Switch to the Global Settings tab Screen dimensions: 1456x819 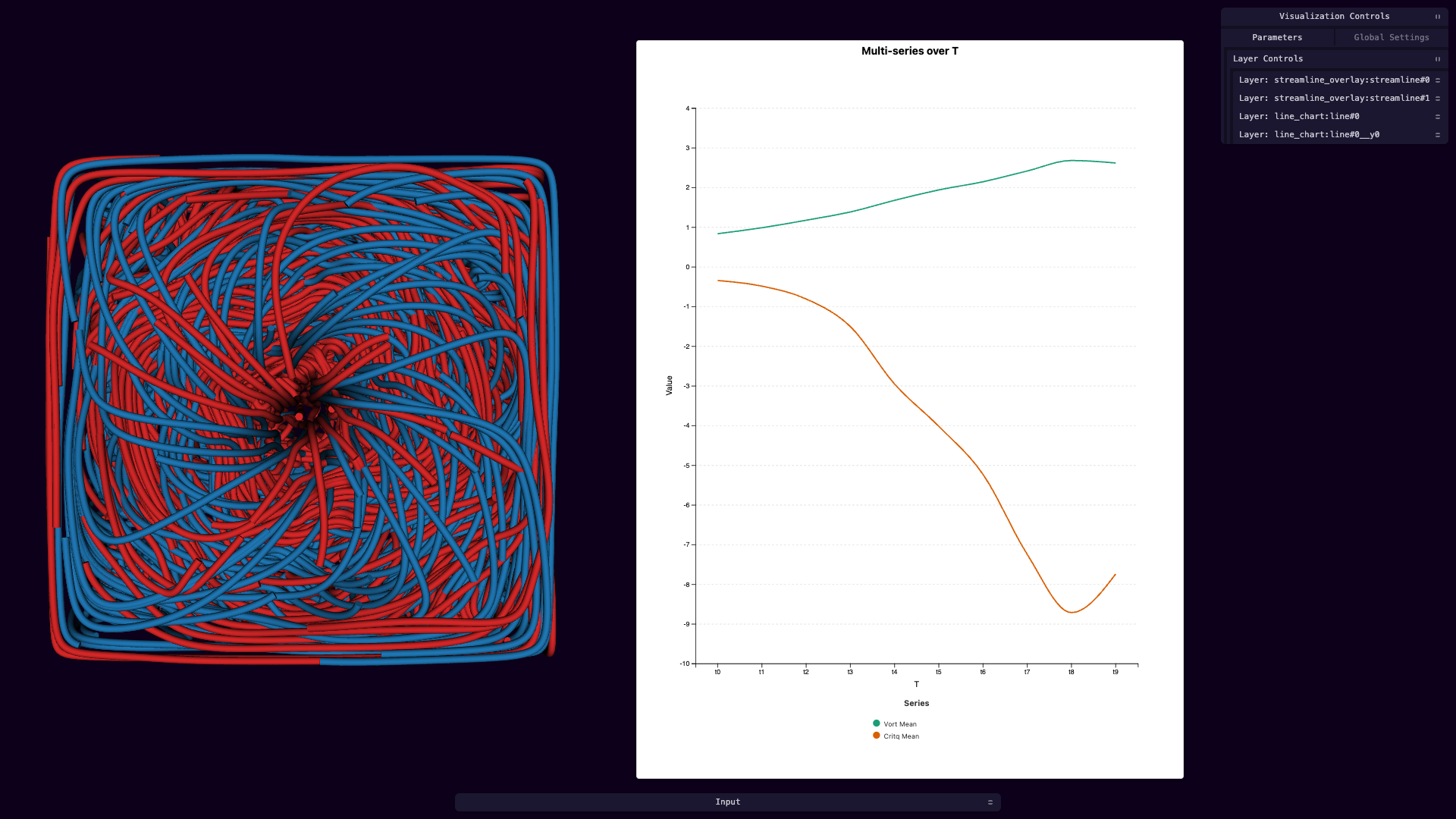(x=1392, y=37)
